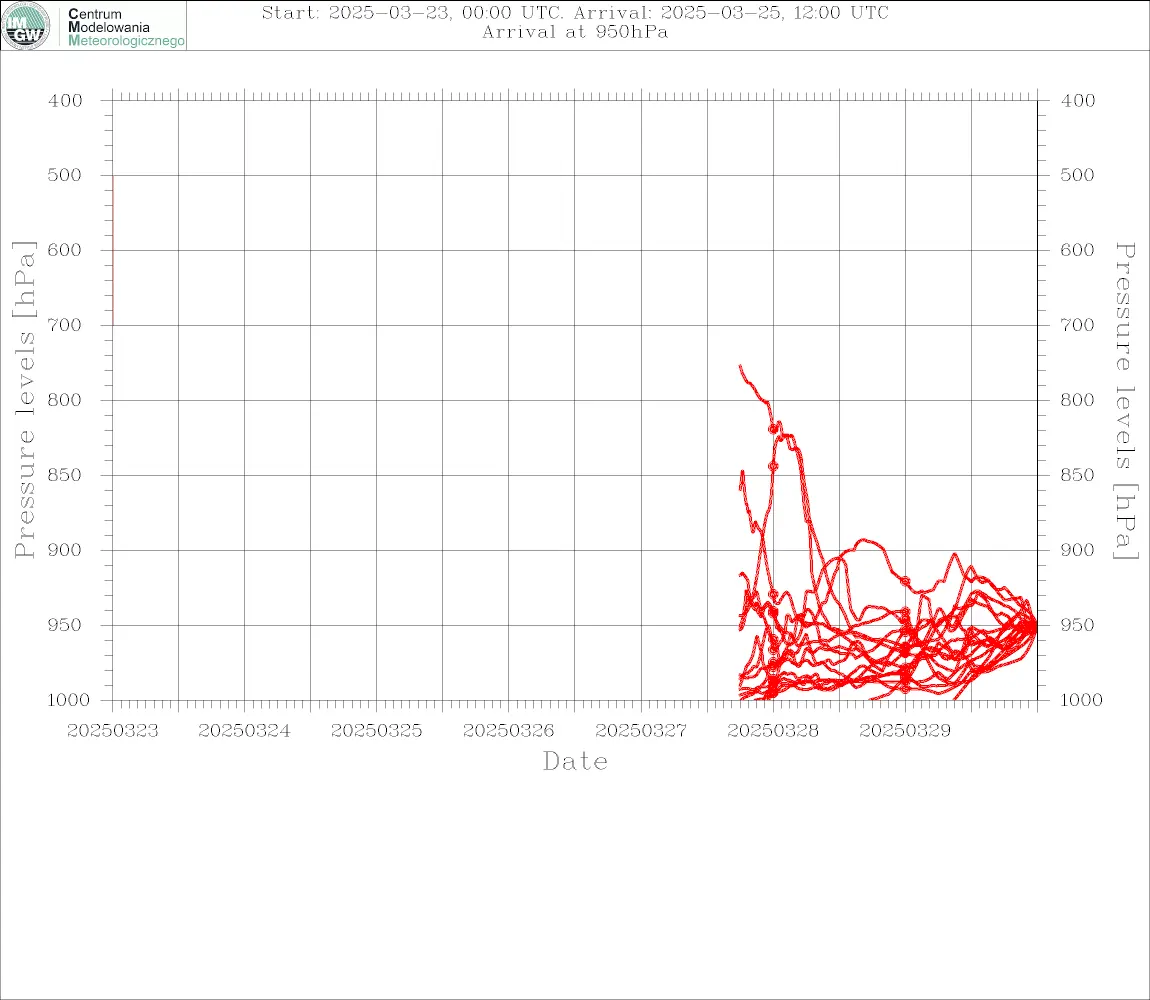Click the left 850 pressure label

(x=65, y=475)
